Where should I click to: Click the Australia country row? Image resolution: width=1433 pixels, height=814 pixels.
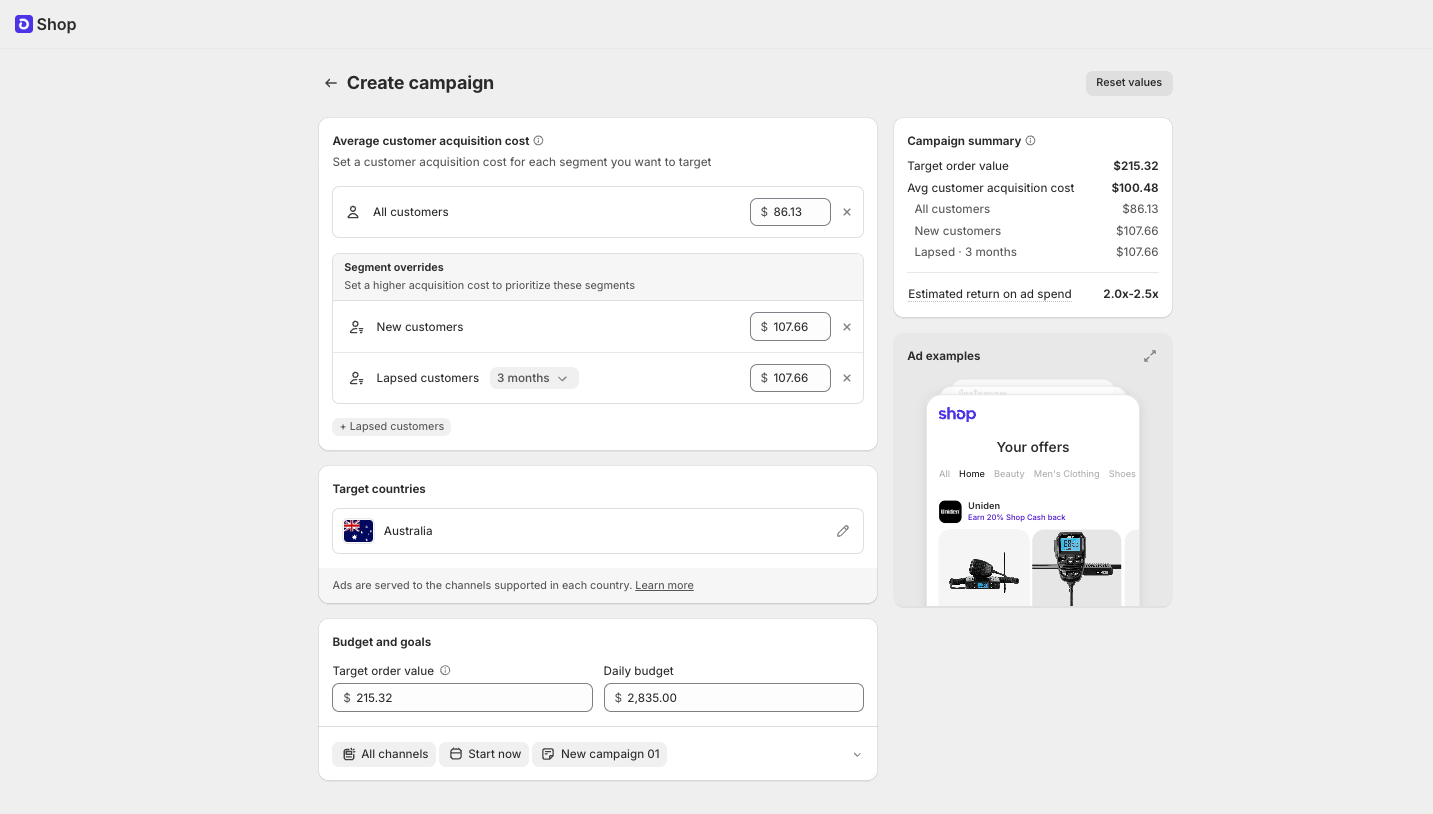pyautogui.click(x=598, y=531)
